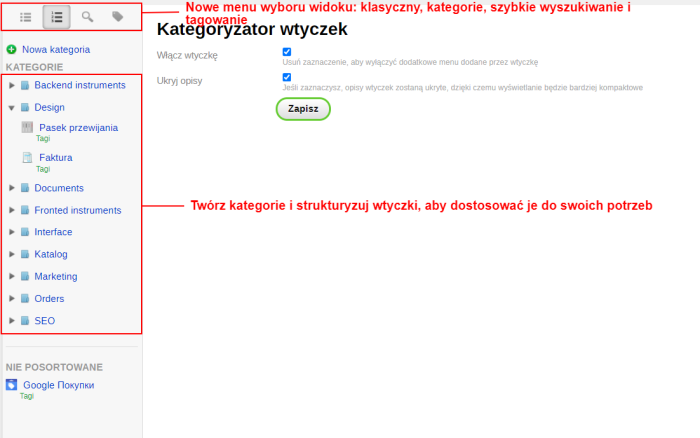
Task: Open tagging view via tag icon
Action: (x=117, y=17)
